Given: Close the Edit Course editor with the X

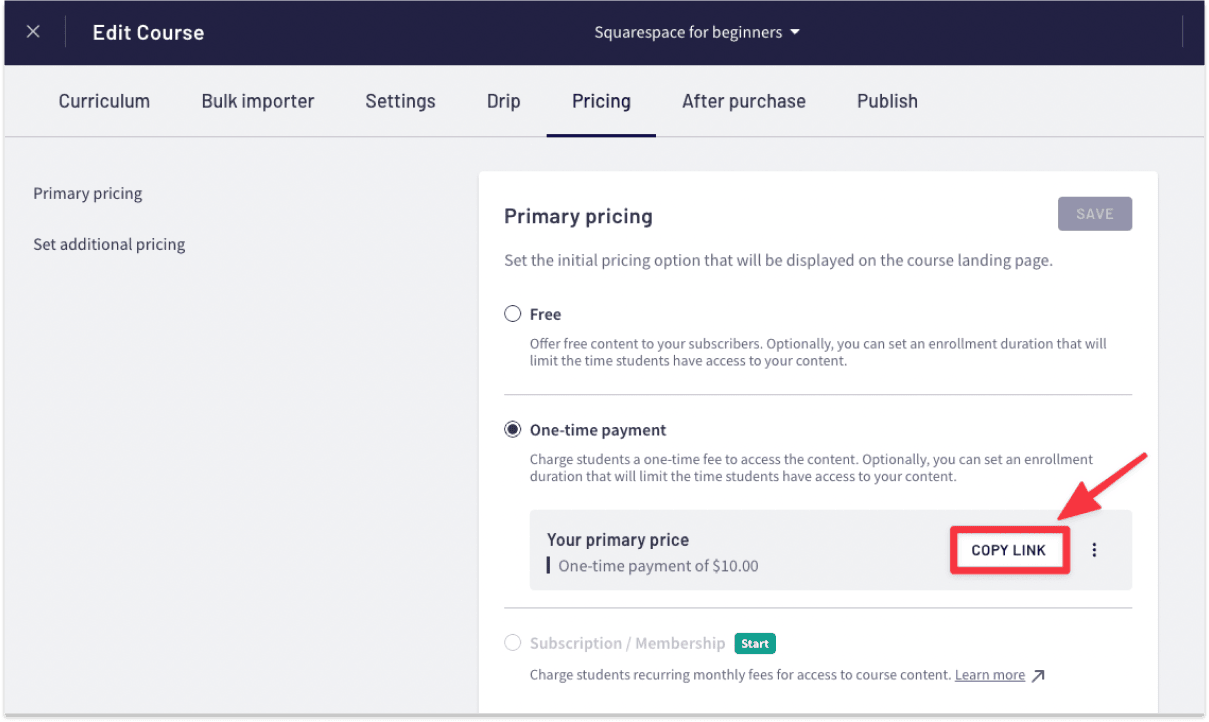Looking at the screenshot, I should 33,31.
